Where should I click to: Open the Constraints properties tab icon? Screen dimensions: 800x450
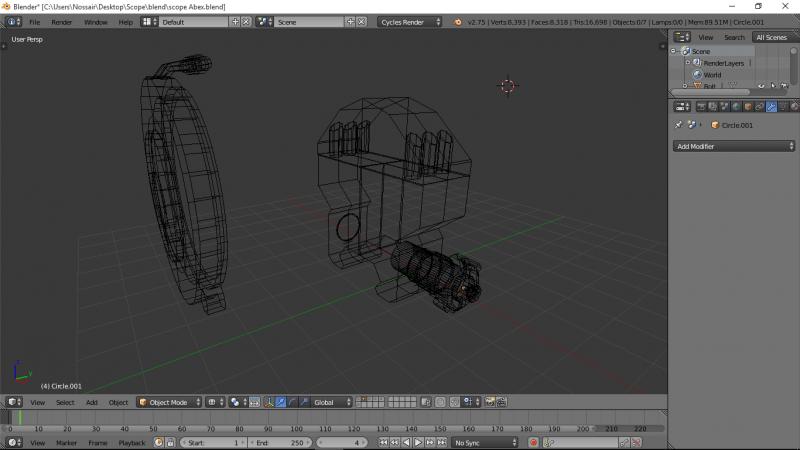tap(760, 107)
